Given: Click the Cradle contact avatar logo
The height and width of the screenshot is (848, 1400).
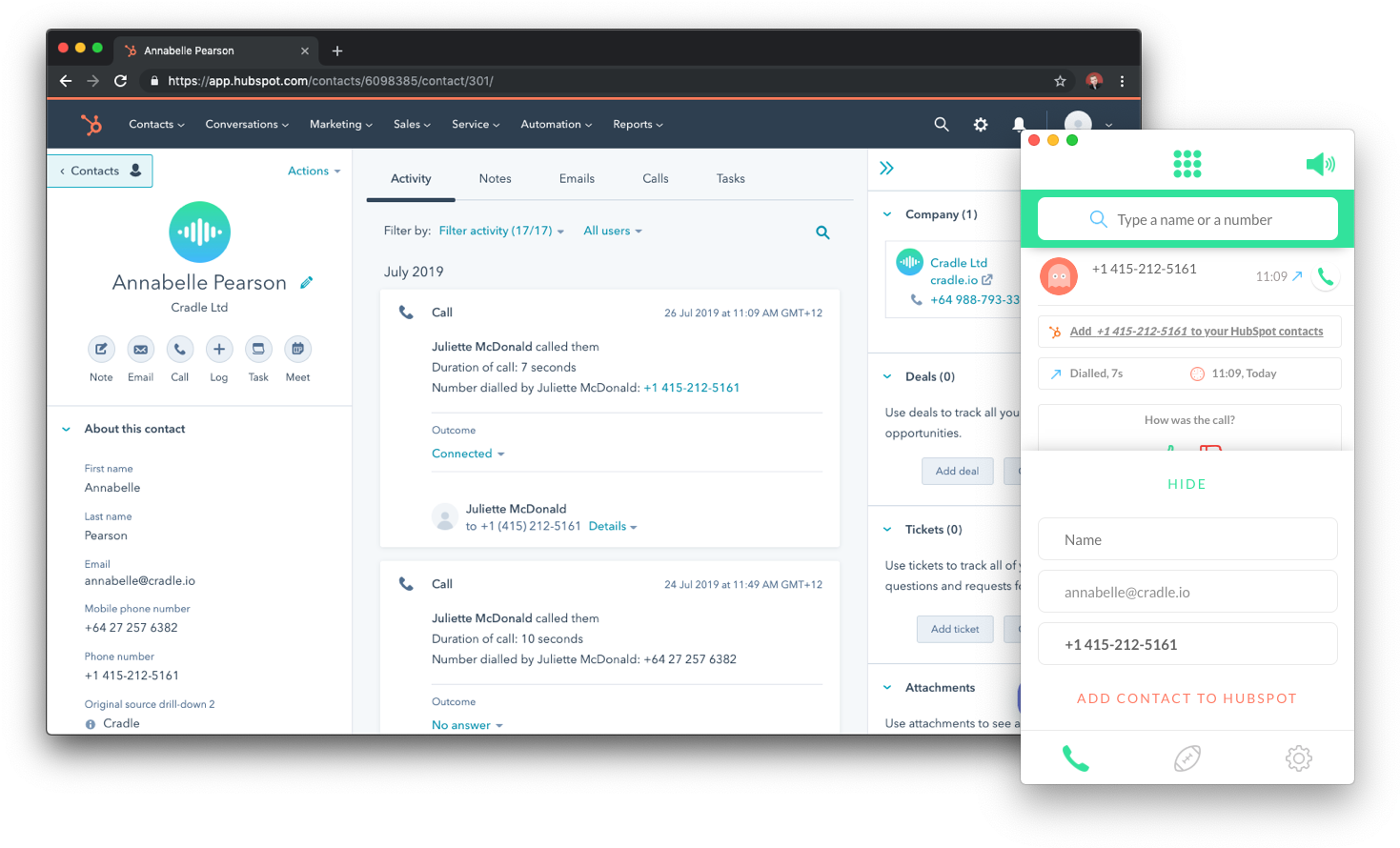Looking at the screenshot, I should [199, 232].
